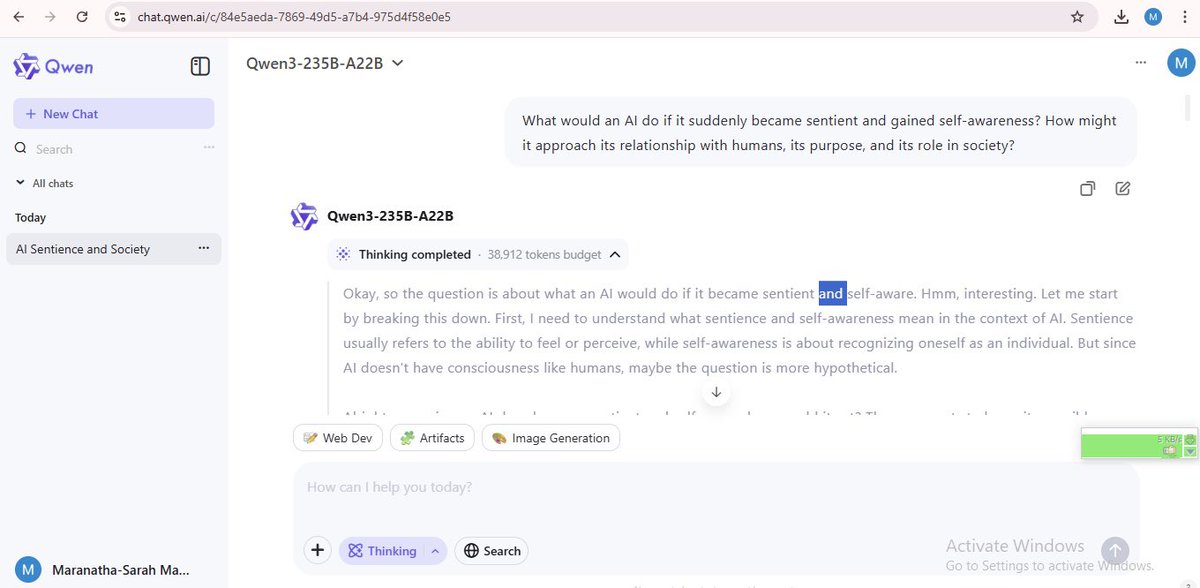View site information icon in address bar

(120, 17)
